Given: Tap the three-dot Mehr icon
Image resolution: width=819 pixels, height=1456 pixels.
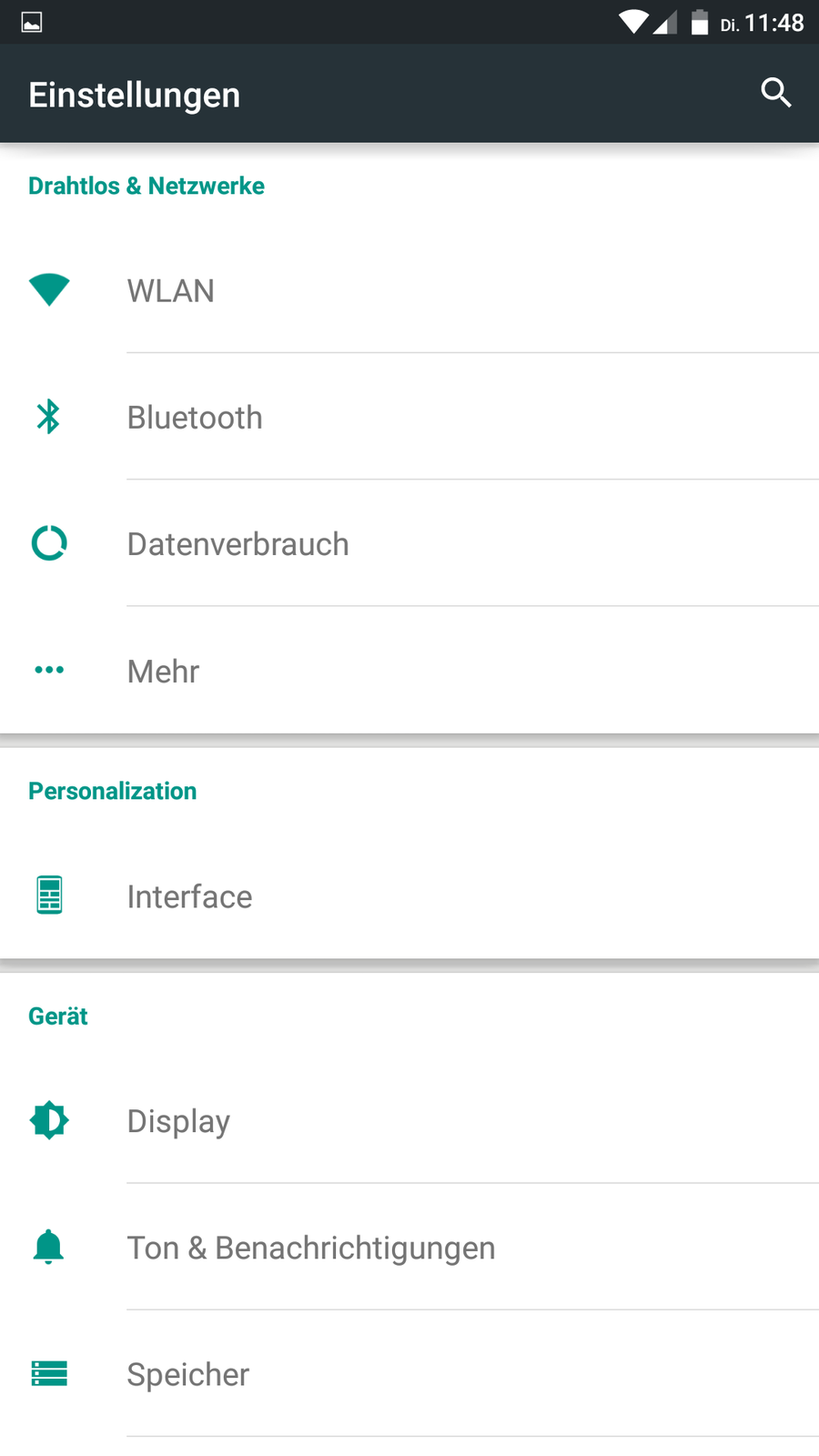Looking at the screenshot, I should (x=49, y=670).
